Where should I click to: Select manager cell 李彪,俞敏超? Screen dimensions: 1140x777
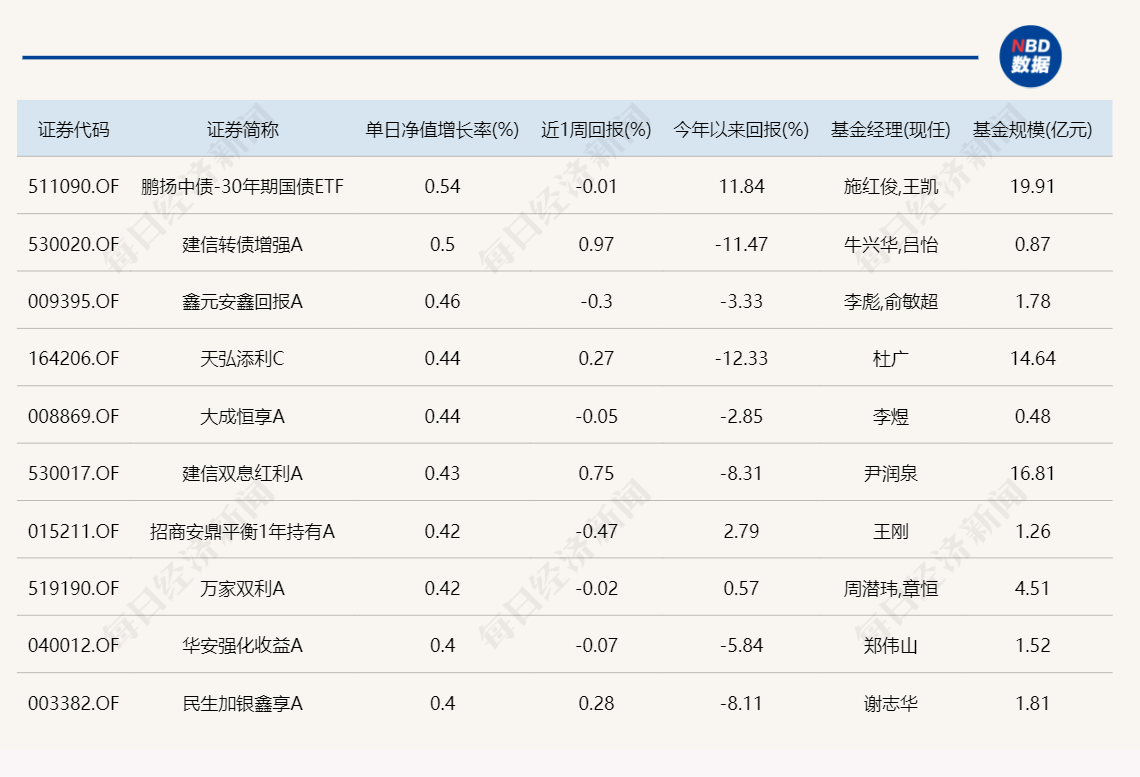pyautogui.click(x=891, y=301)
